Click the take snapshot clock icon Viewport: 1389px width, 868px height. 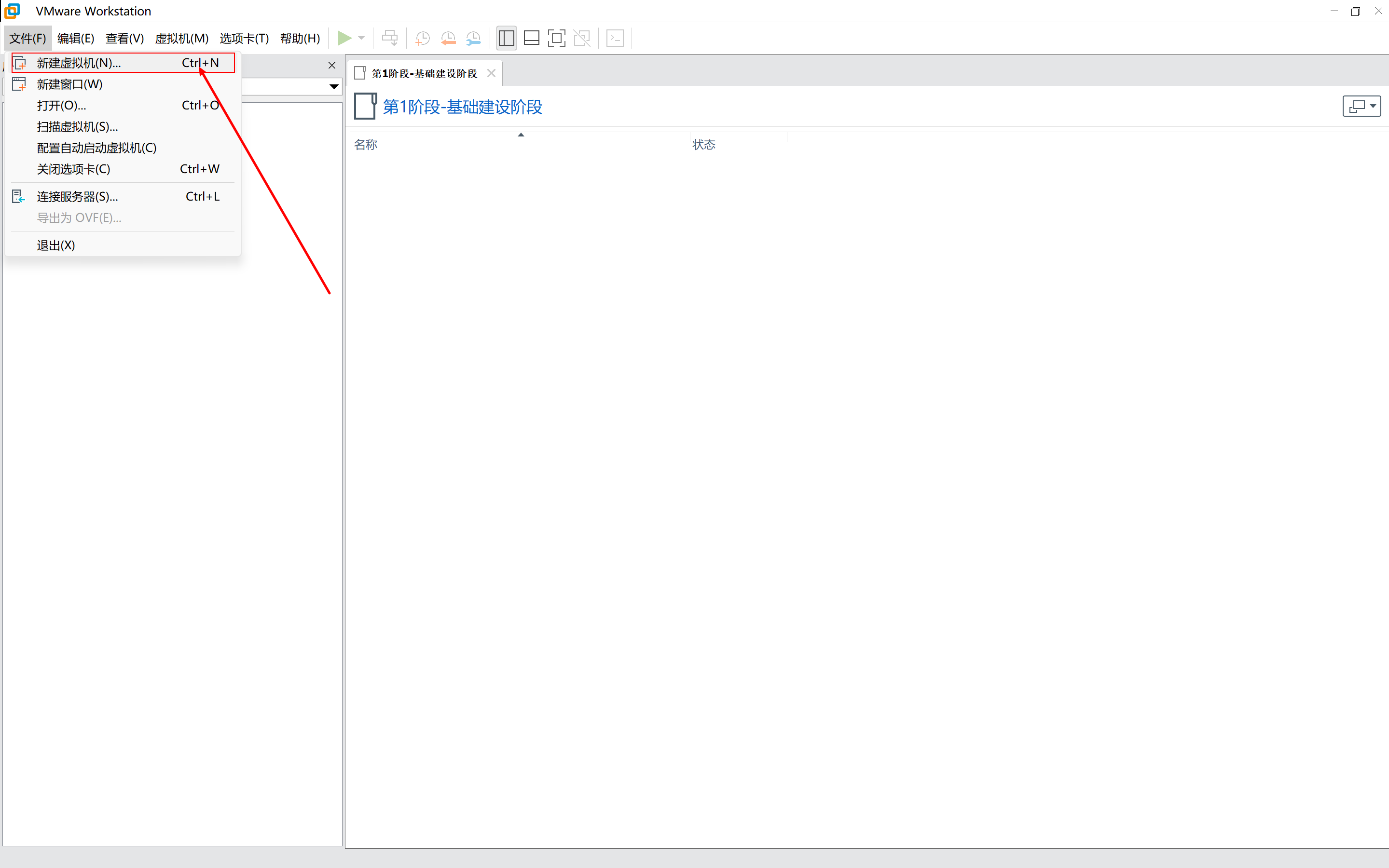(x=422, y=39)
